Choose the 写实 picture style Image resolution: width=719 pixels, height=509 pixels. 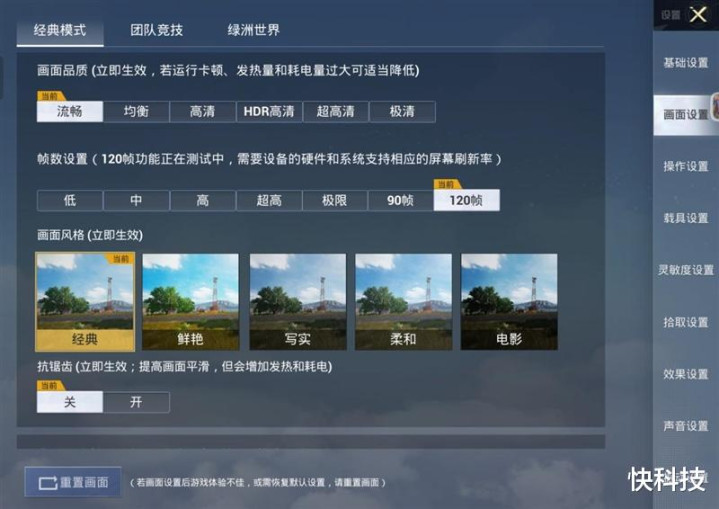coord(298,302)
